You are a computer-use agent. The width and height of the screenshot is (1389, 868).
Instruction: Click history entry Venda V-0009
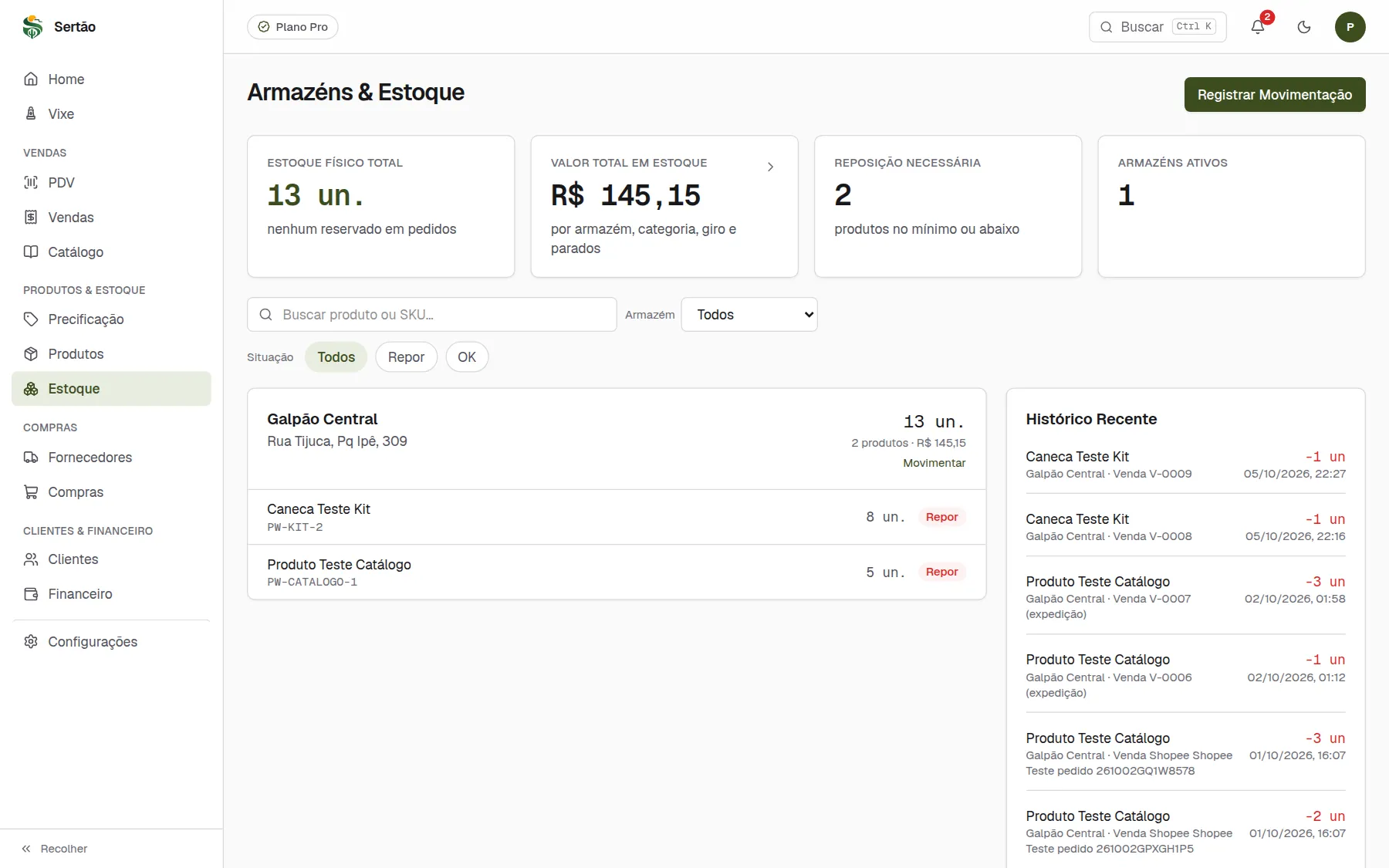[1186, 464]
